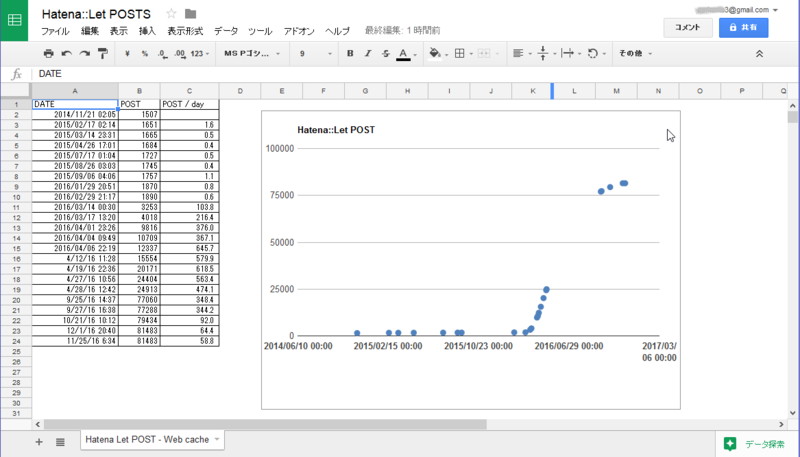Open the font size dropdown
The image size is (800, 457).
315,54
